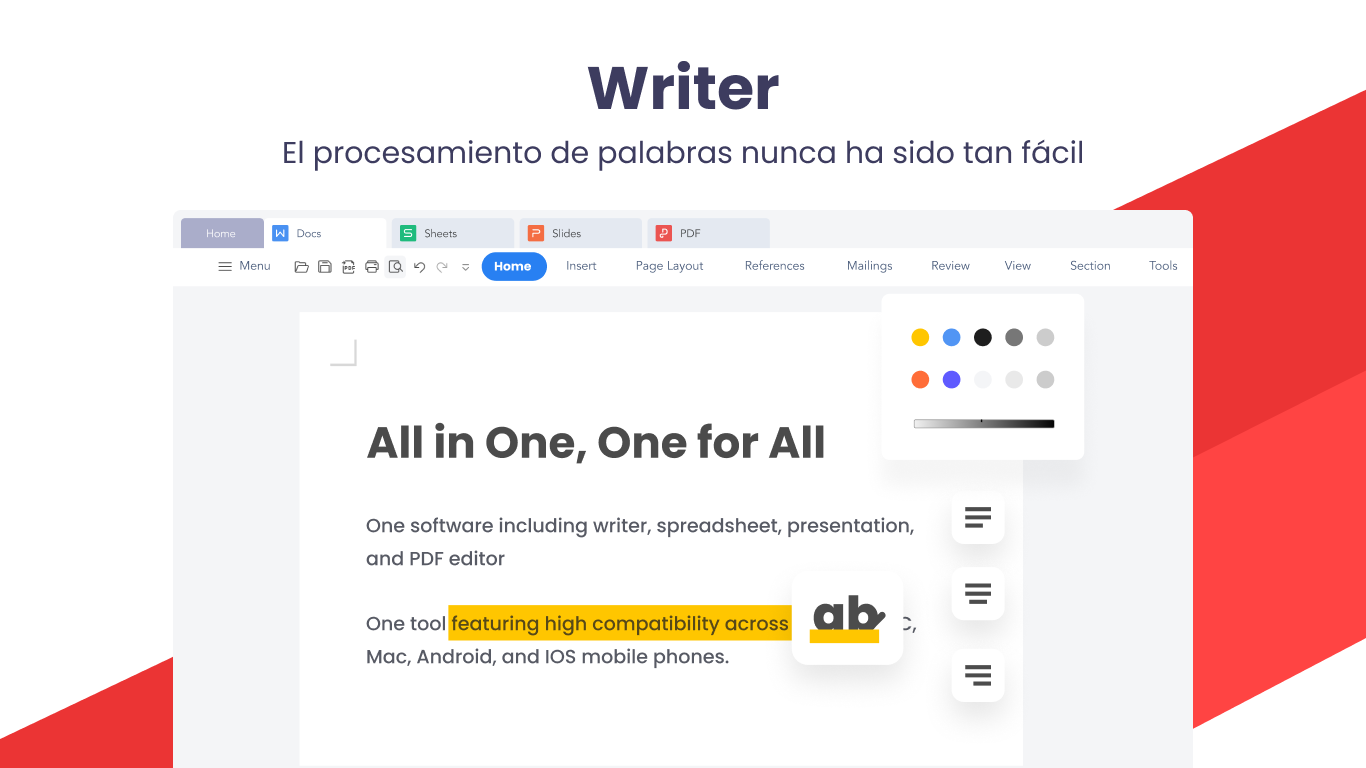Viewport: 1366px width, 768px height.
Task: Switch to the Sheets tab
Action: (x=453, y=233)
